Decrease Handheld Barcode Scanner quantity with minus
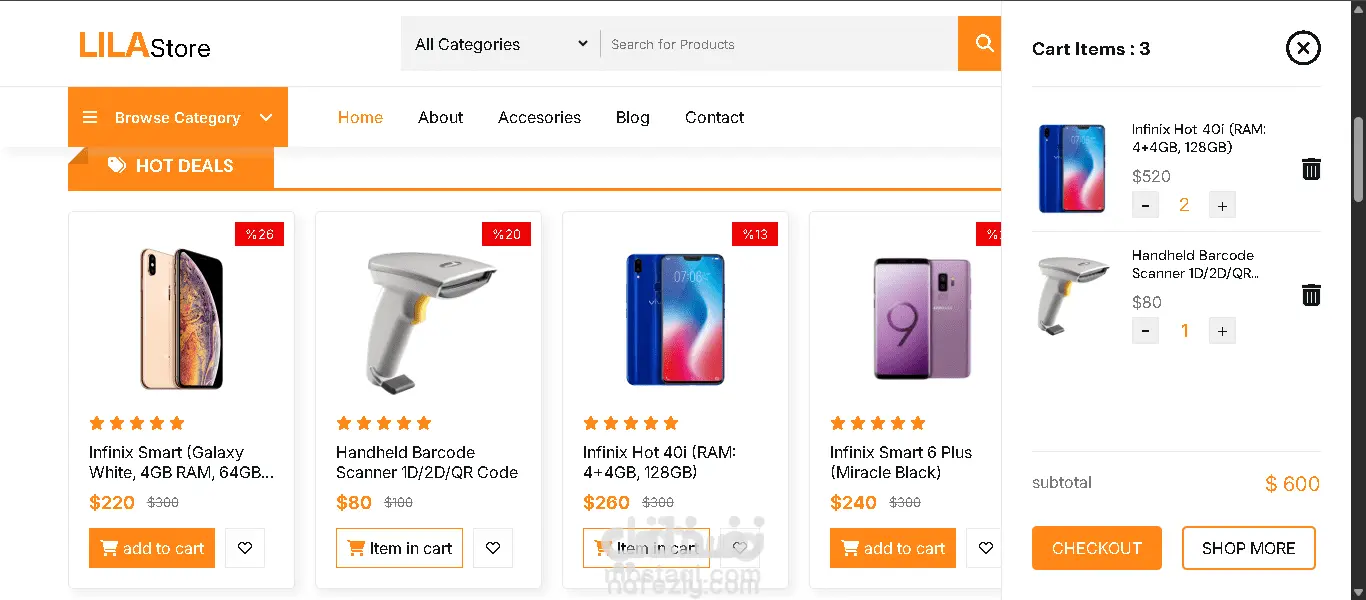Viewport: 1366px width, 600px height. [x=1145, y=331]
